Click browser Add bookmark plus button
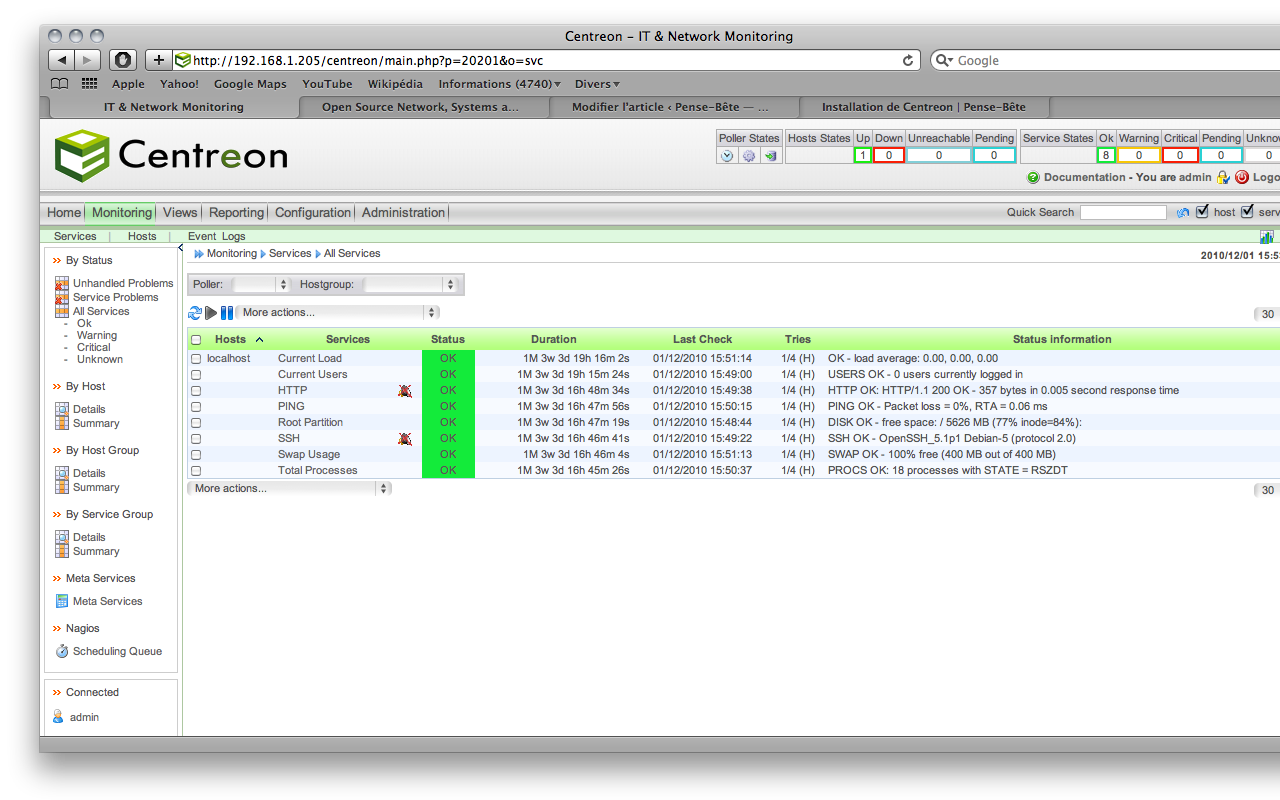 (x=158, y=60)
